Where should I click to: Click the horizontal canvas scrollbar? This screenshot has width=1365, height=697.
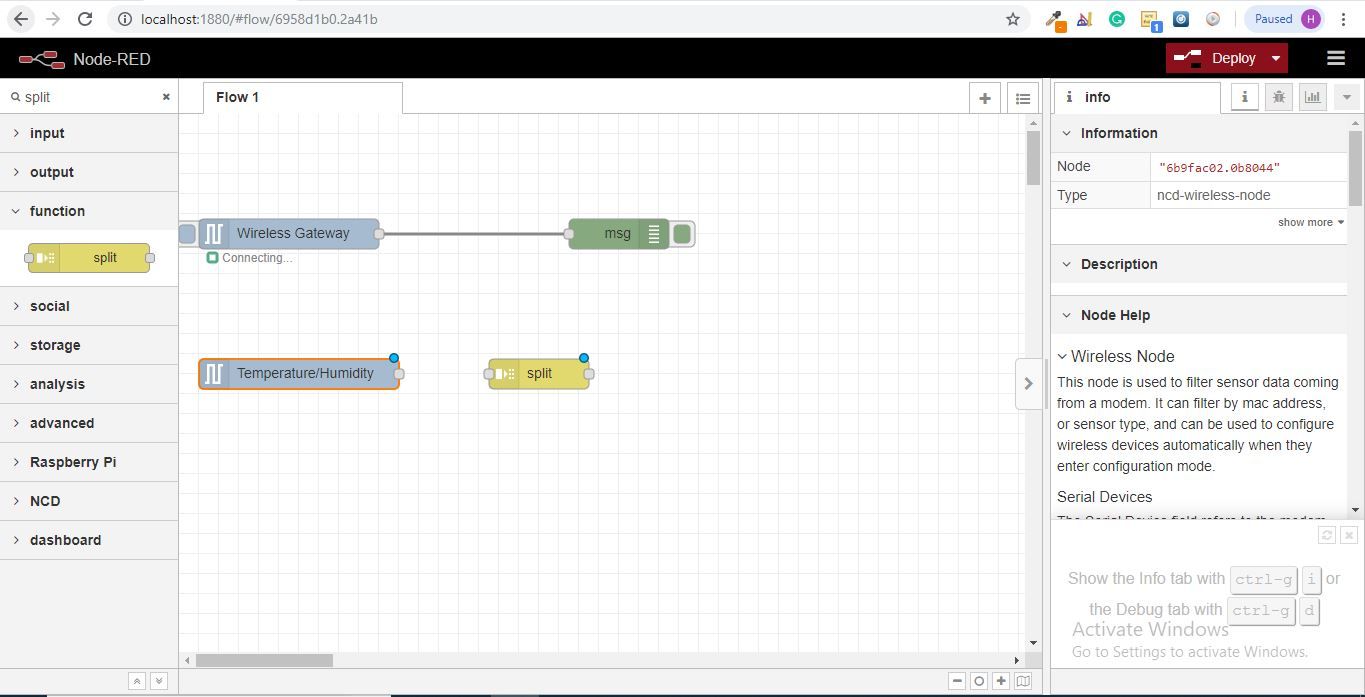[x=264, y=660]
